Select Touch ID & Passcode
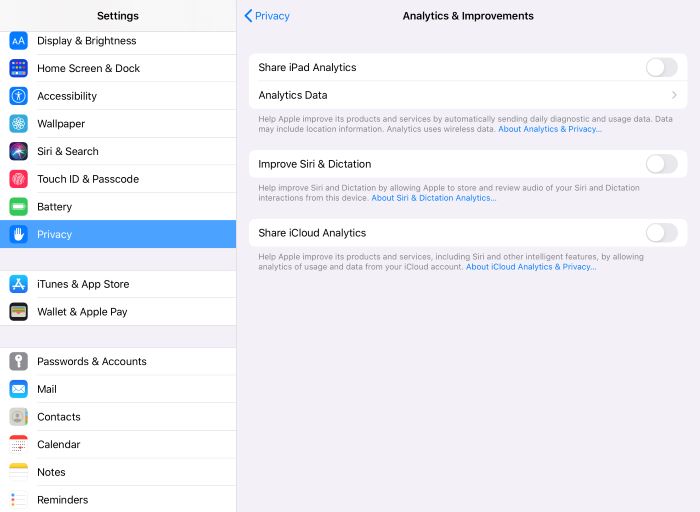Image resolution: width=700 pixels, height=512 pixels. 88,179
